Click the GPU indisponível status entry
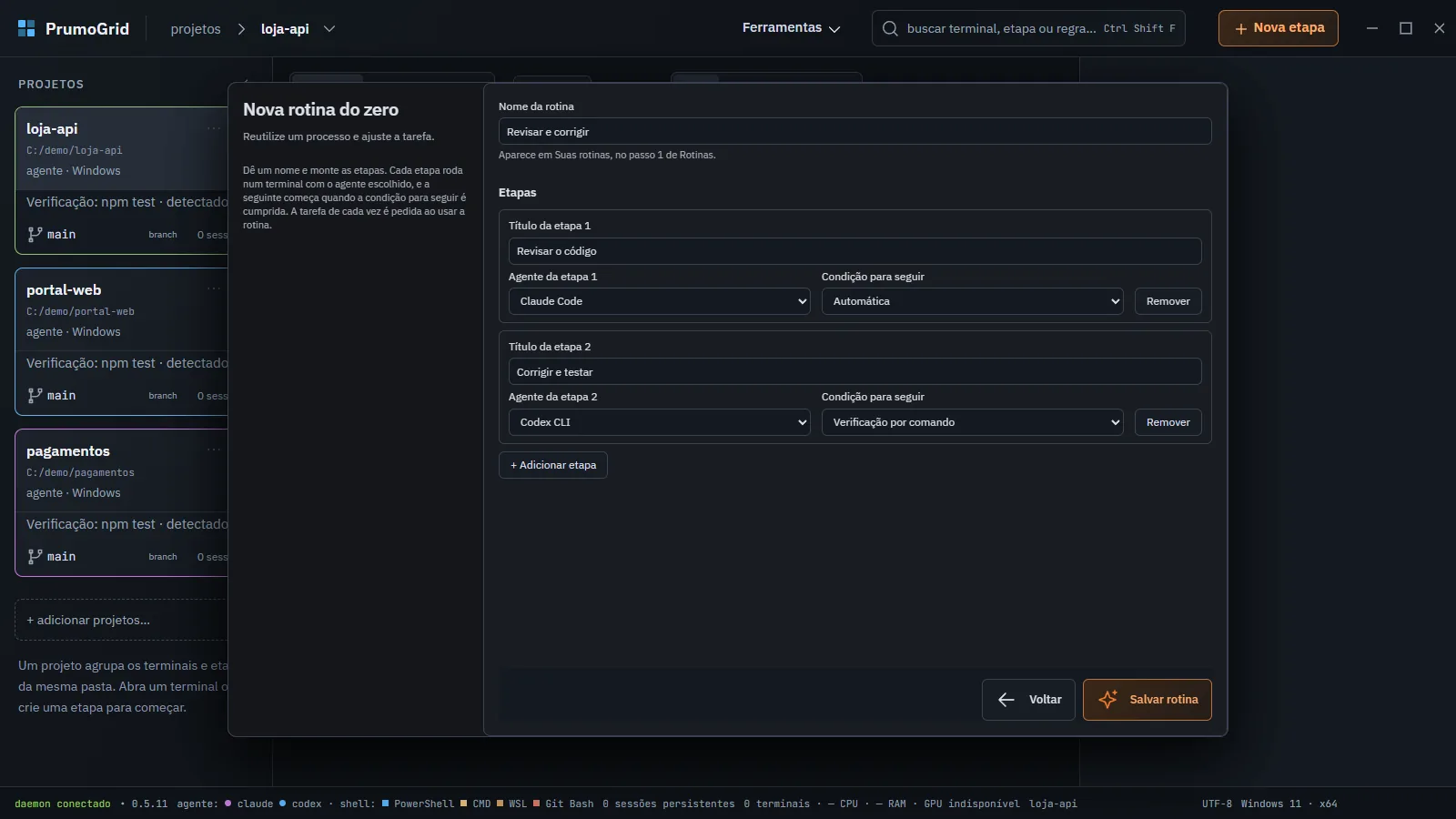This screenshot has height=819, width=1456. coord(972,804)
